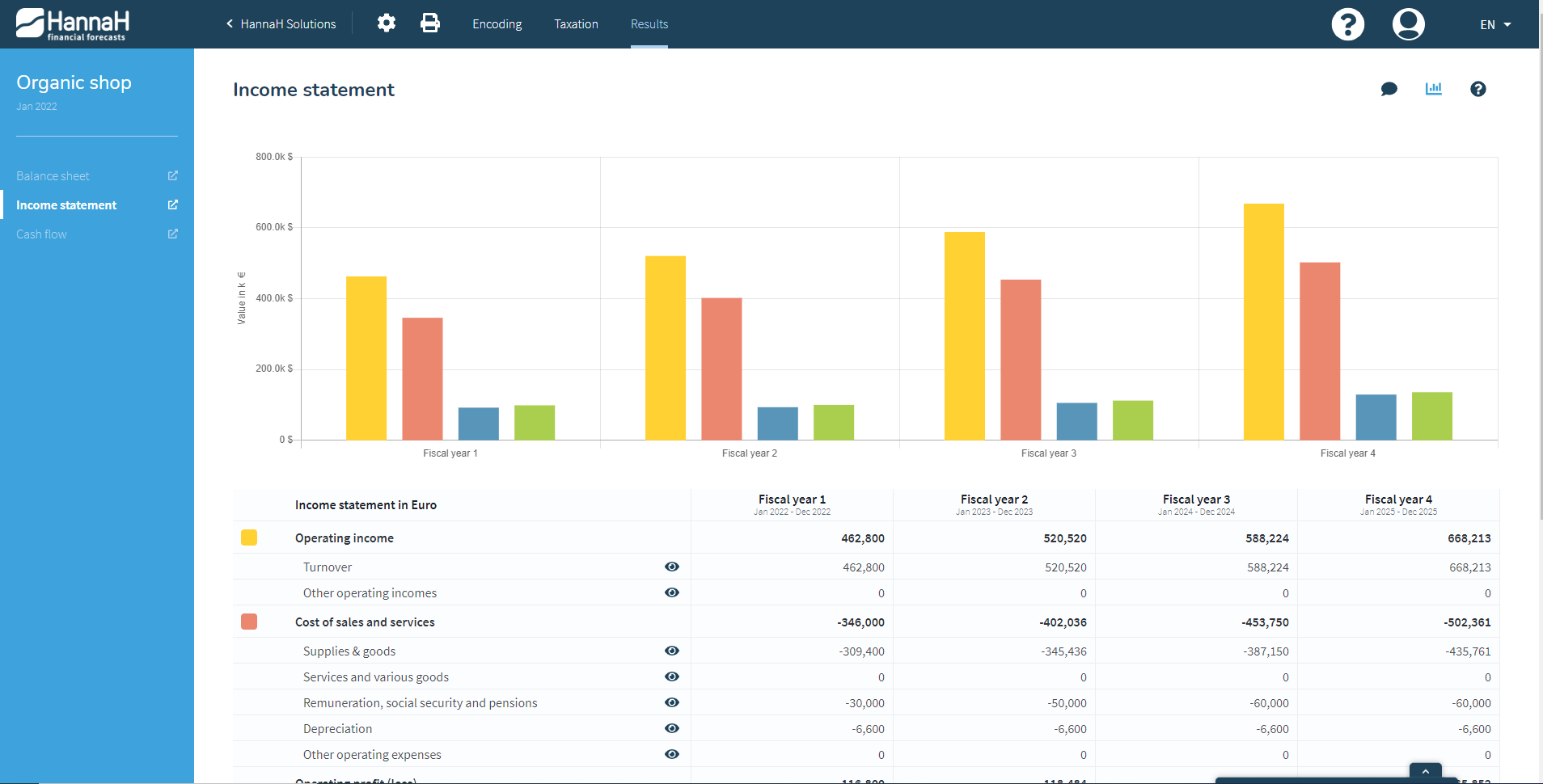This screenshot has width=1543, height=784.
Task: Open the user account avatar icon
Action: click(x=1409, y=24)
